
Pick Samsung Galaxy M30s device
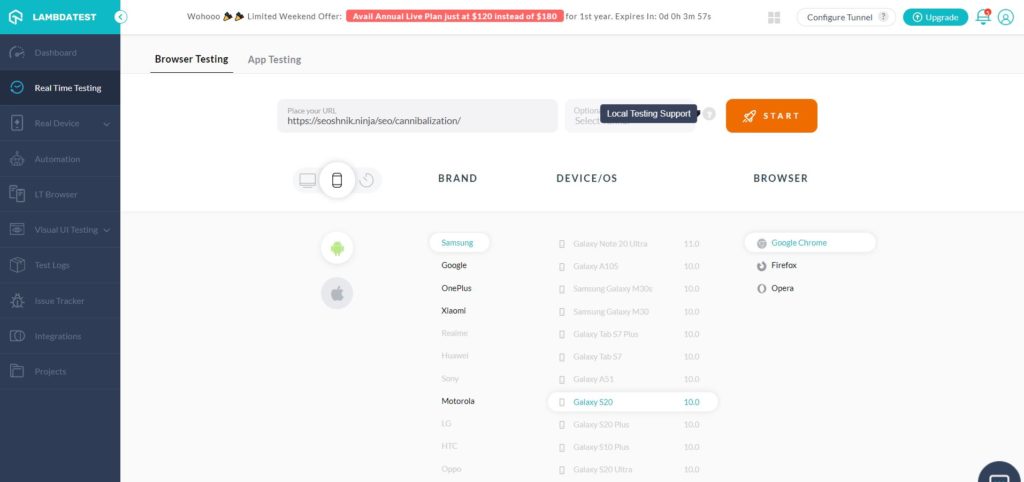click(x=632, y=289)
